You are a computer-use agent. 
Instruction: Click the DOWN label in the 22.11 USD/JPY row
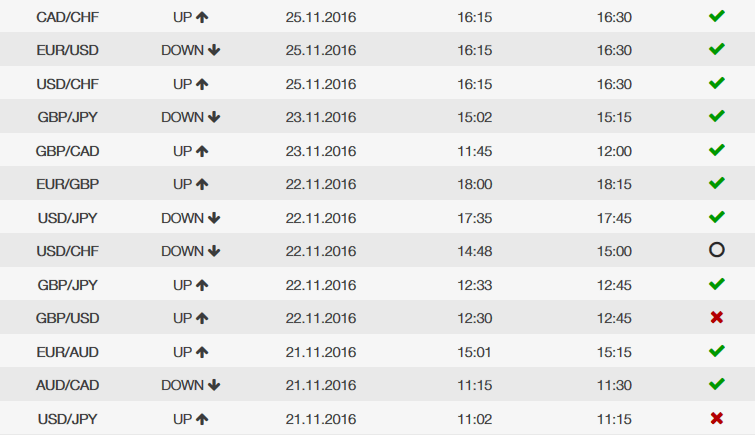(182, 218)
